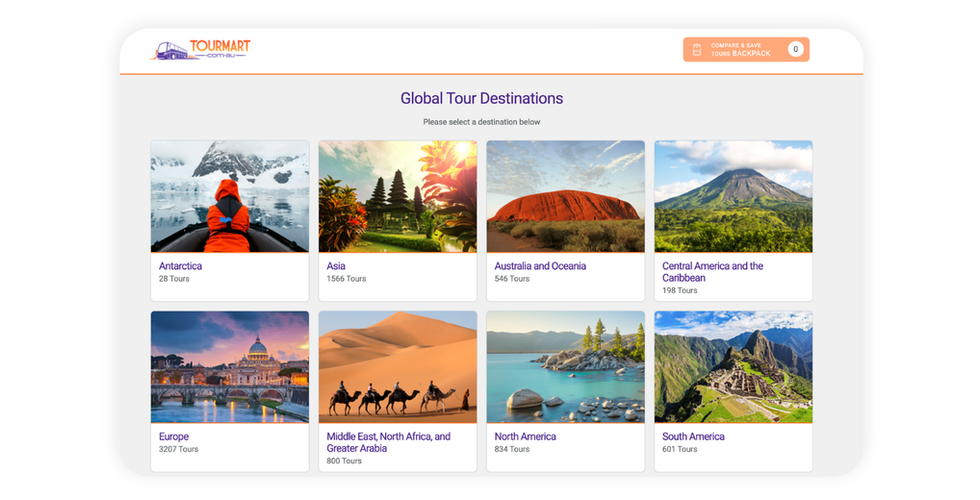Select the Asia temple image

point(397,196)
